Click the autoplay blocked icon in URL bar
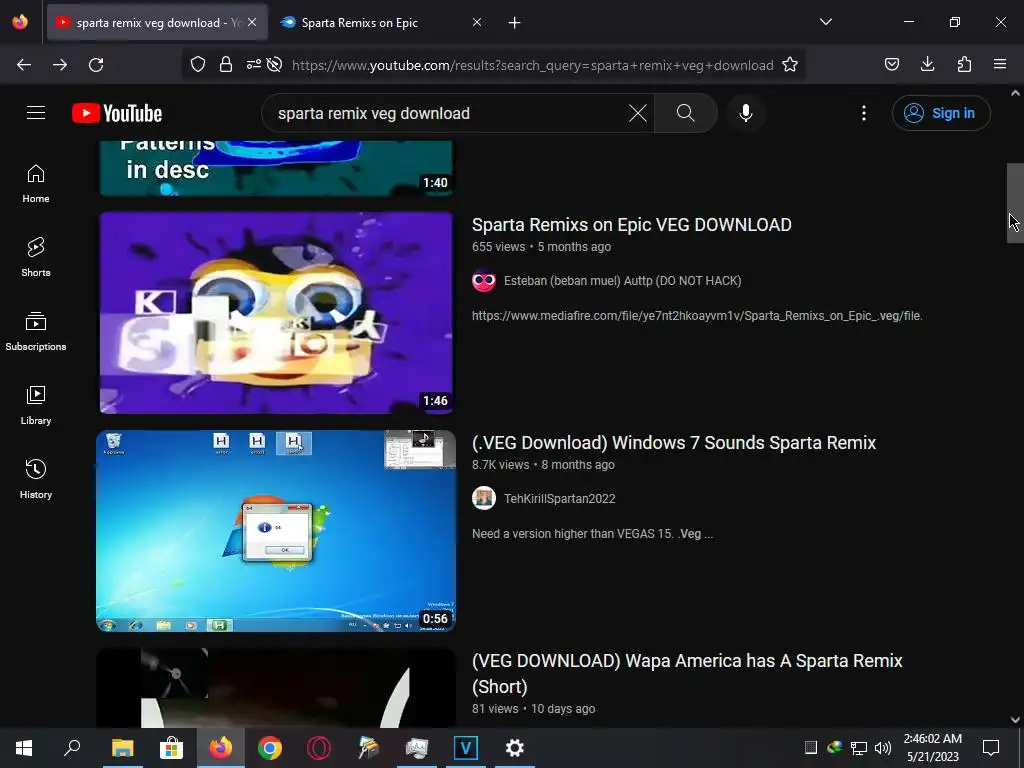This screenshot has height=768, width=1024. 274,65
